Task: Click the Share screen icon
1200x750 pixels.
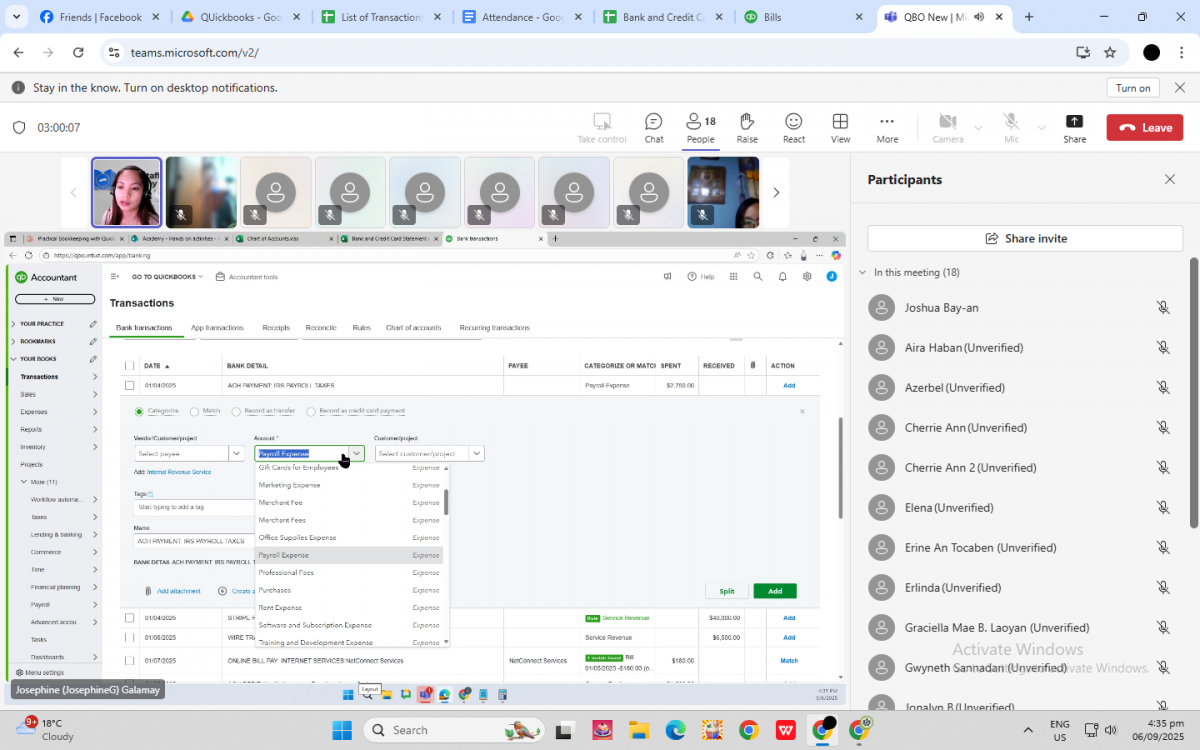Action: [1074, 127]
